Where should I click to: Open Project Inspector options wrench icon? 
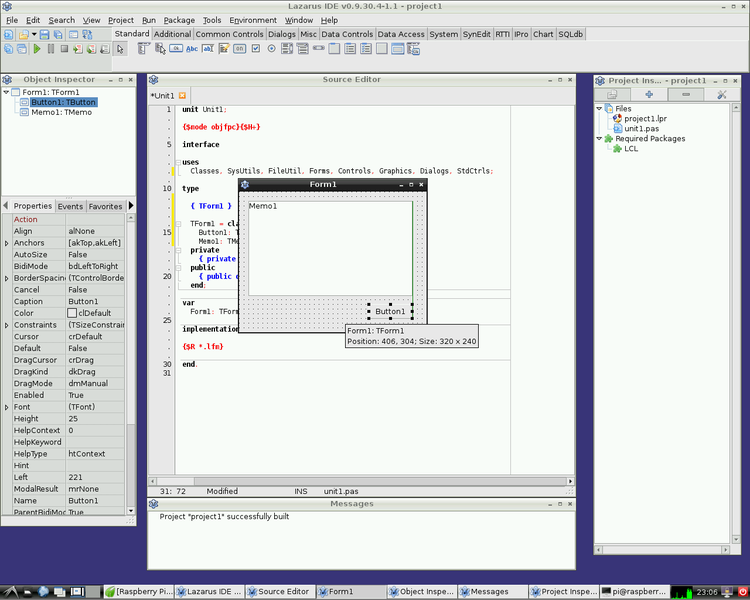click(721, 94)
